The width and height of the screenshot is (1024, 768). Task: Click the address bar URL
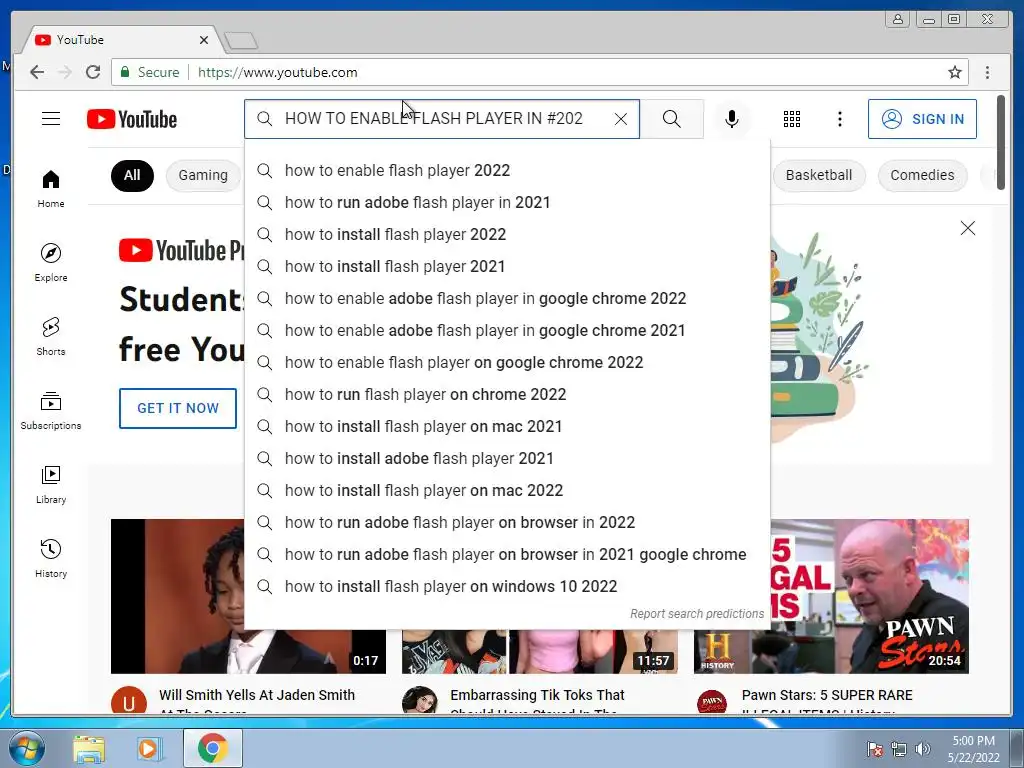[x=278, y=72]
